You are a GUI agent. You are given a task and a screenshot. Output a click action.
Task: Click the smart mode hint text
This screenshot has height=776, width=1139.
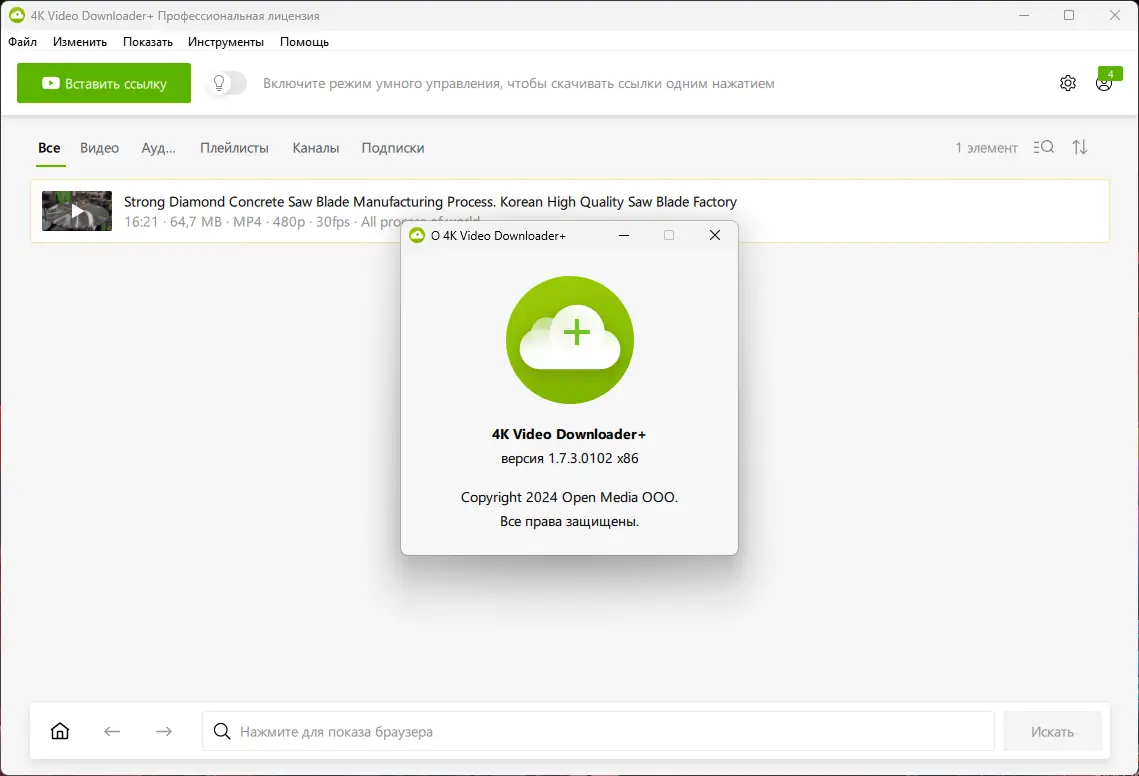tap(519, 84)
